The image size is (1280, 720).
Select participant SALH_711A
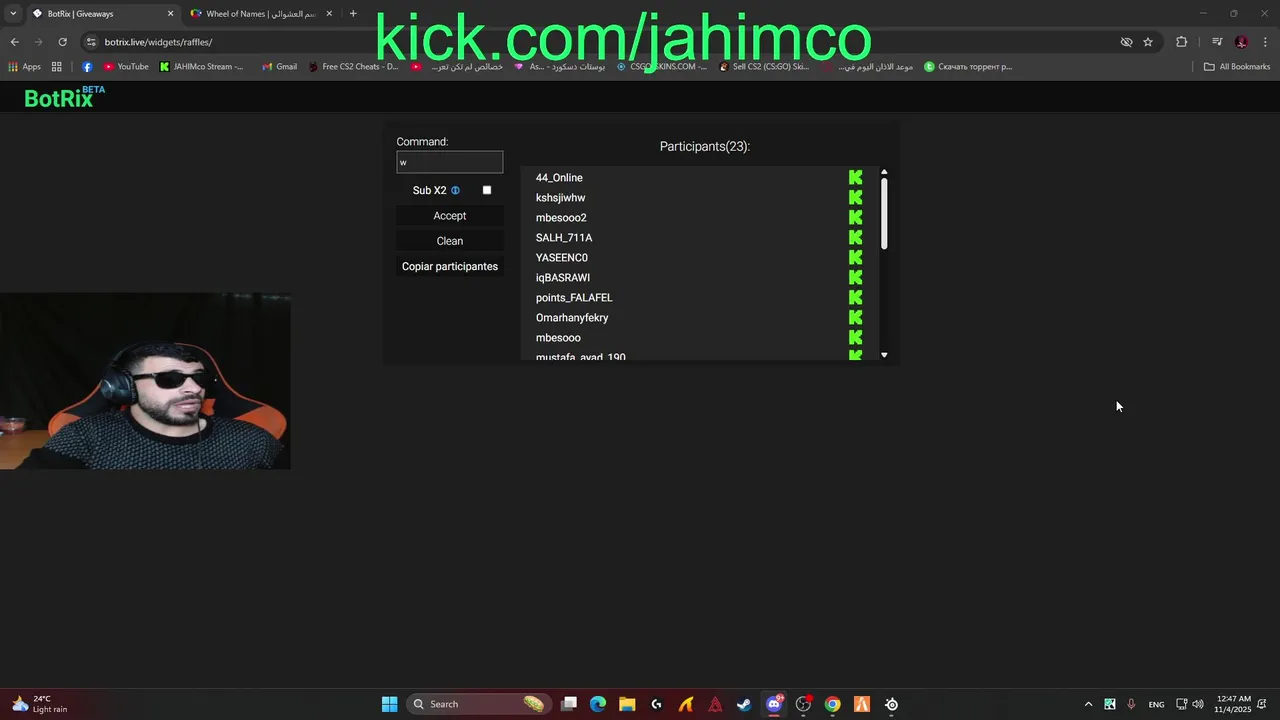[564, 238]
